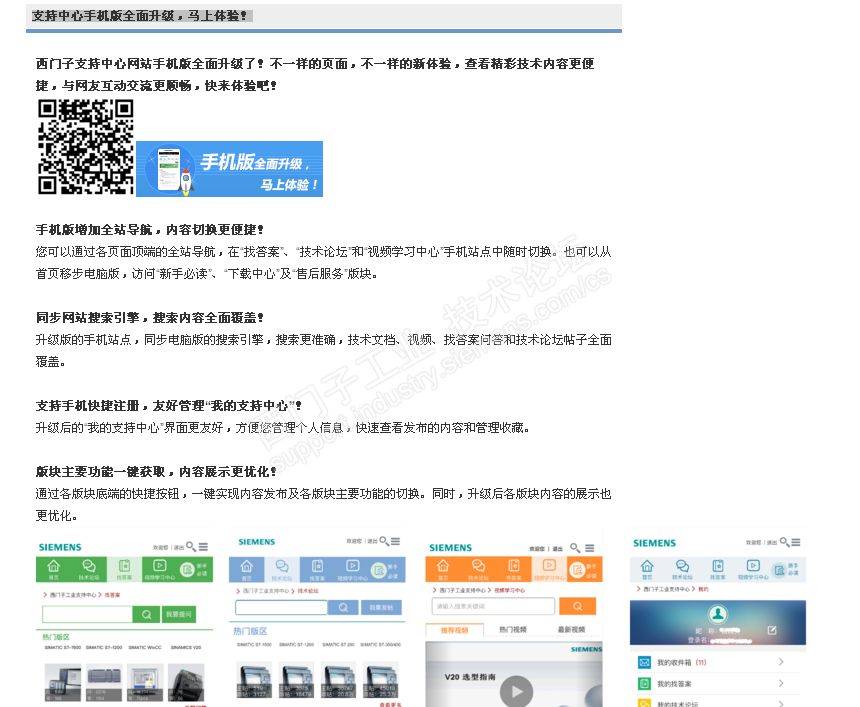The width and height of the screenshot is (860, 707).
Task: Click the home icon in the green phone screenshot
Action: 53,565
